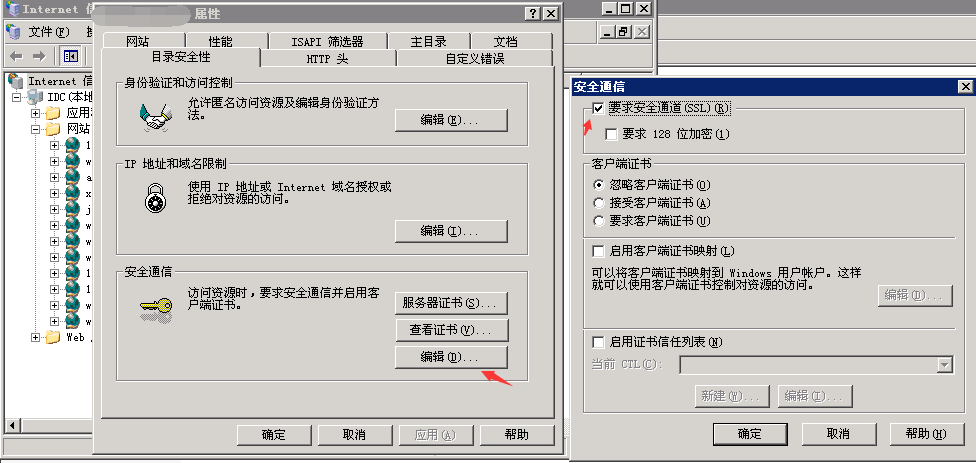Click the back arrow toolbar icon
This screenshot has width=976, height=463.
point(16,57)
